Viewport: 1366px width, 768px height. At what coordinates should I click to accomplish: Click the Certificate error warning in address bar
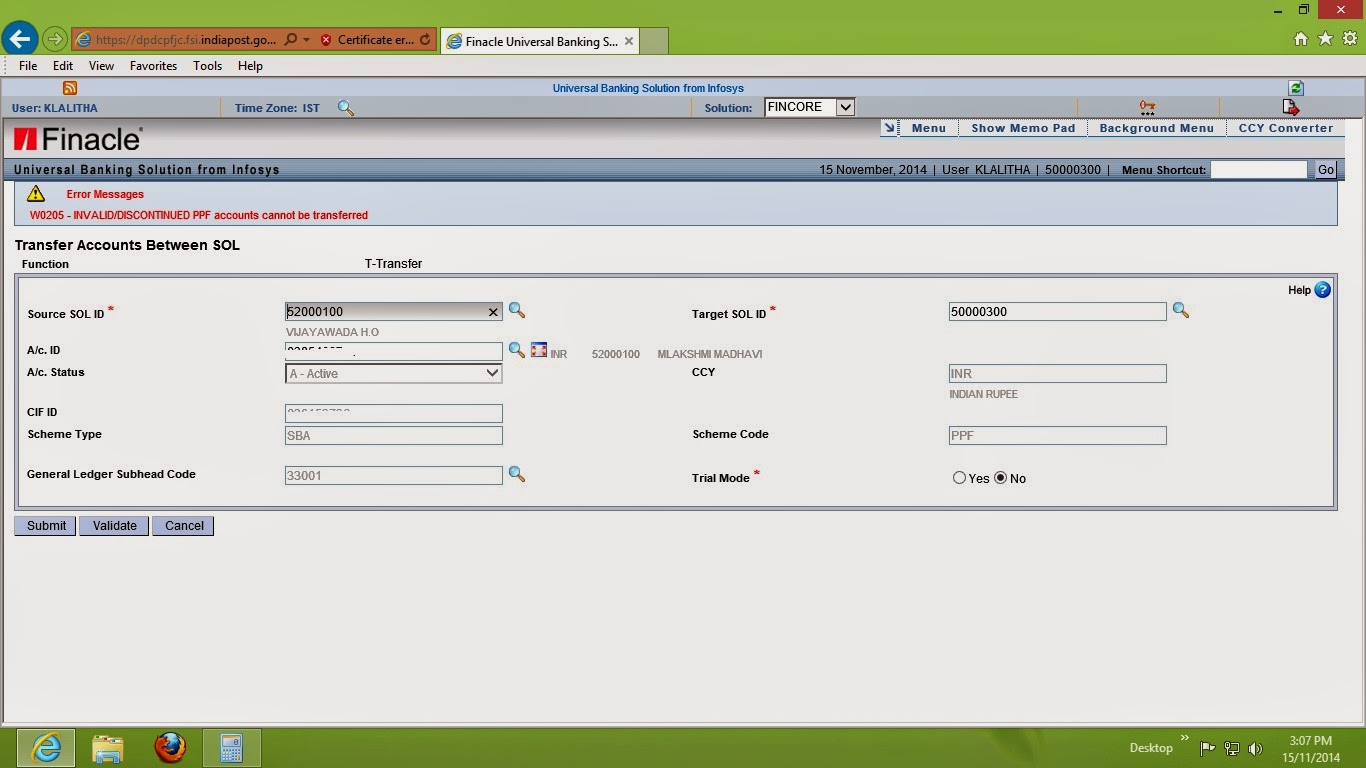coord(366,40)
